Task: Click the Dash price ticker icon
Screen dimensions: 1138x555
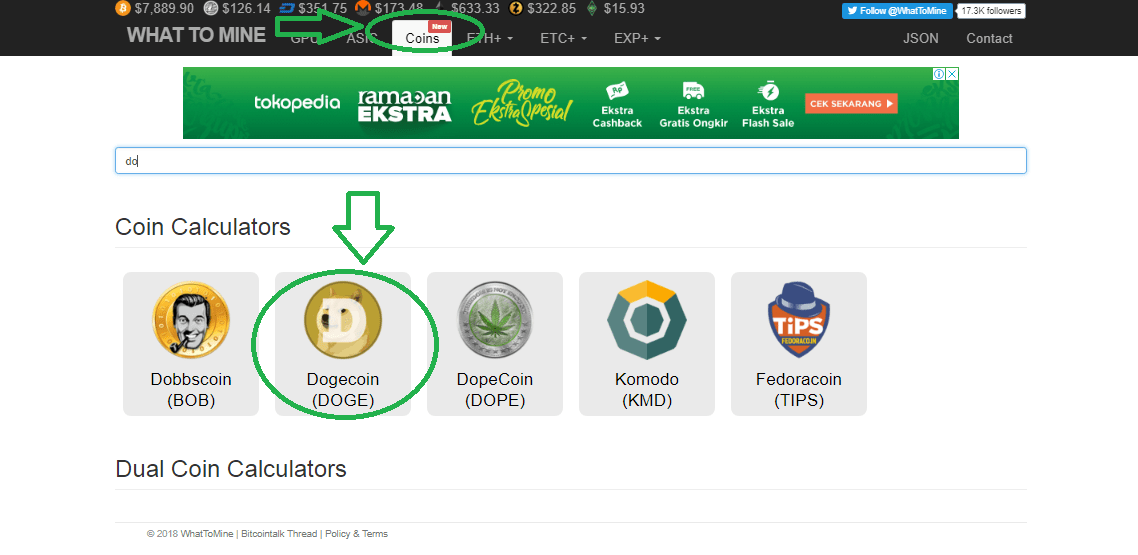Action: 287,9
